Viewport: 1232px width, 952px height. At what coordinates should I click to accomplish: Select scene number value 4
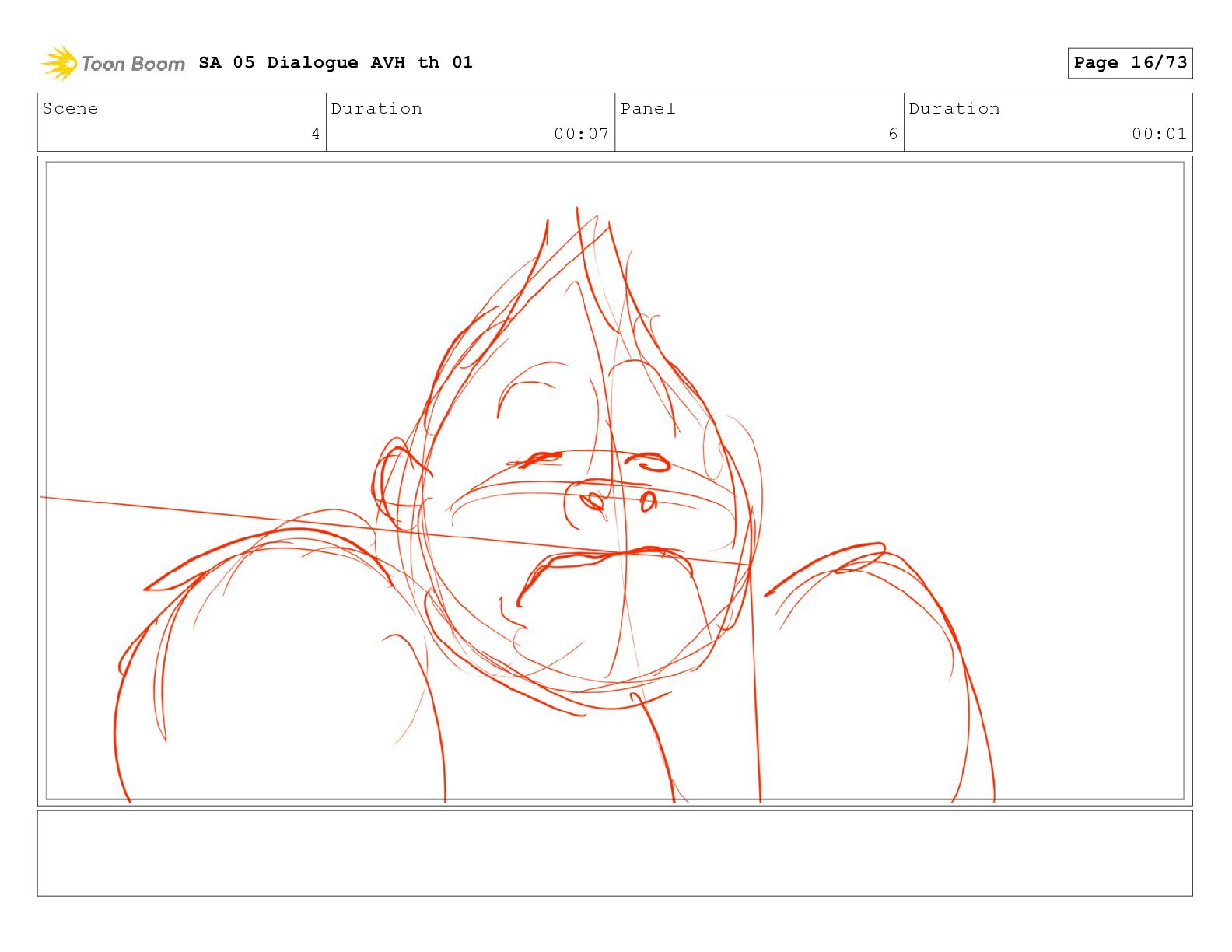[x=315, y=135]
